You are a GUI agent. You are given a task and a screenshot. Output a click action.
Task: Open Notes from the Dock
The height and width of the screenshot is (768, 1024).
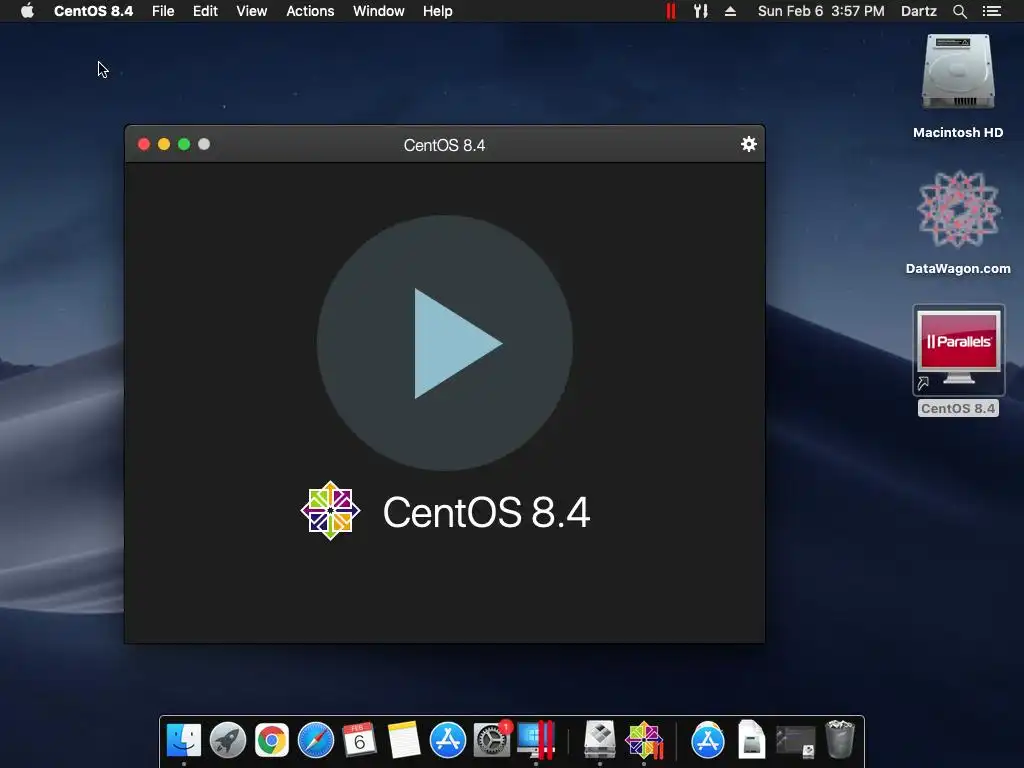point(404,740)
